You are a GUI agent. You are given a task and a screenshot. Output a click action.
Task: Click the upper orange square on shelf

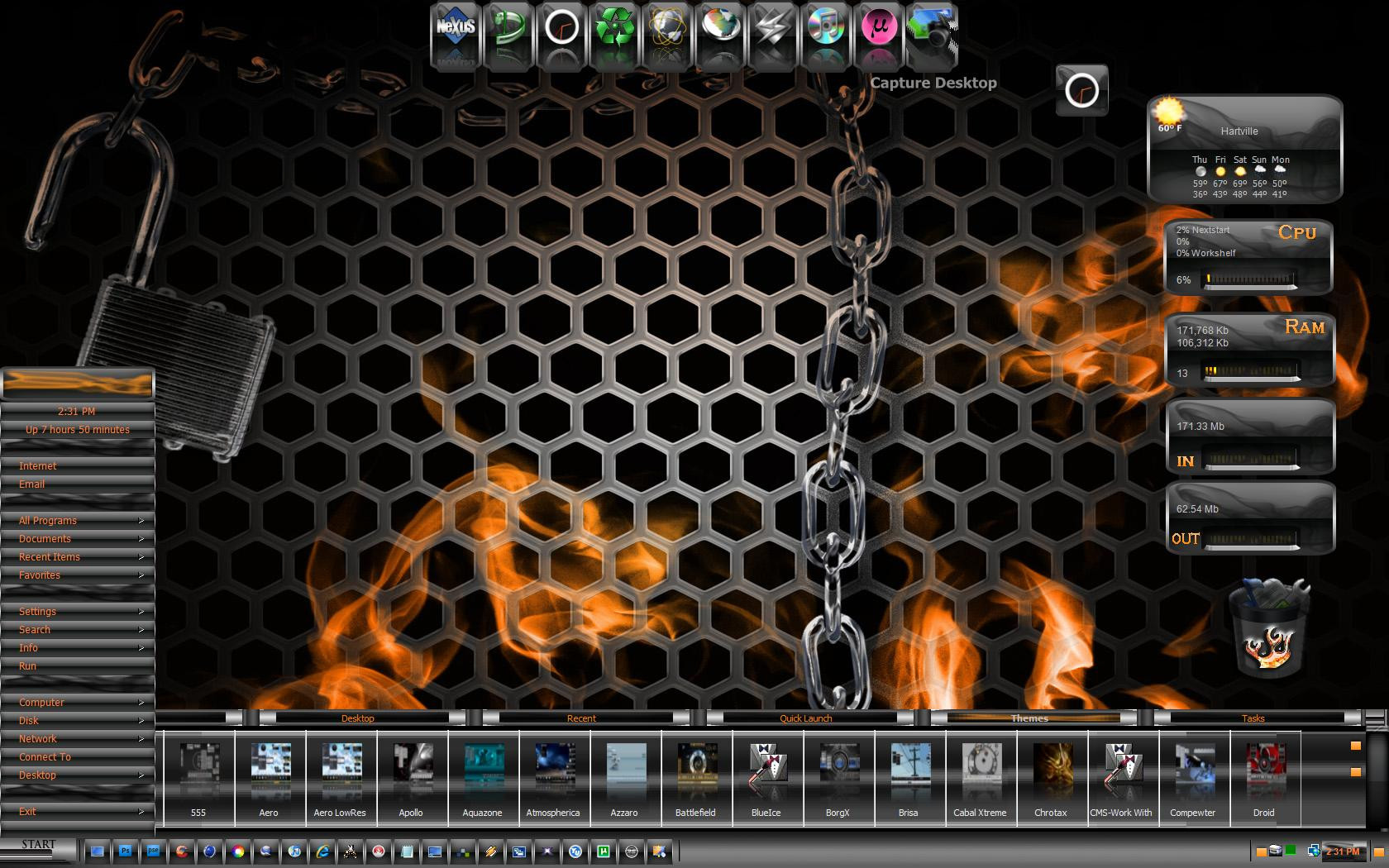click(1355, 746)
